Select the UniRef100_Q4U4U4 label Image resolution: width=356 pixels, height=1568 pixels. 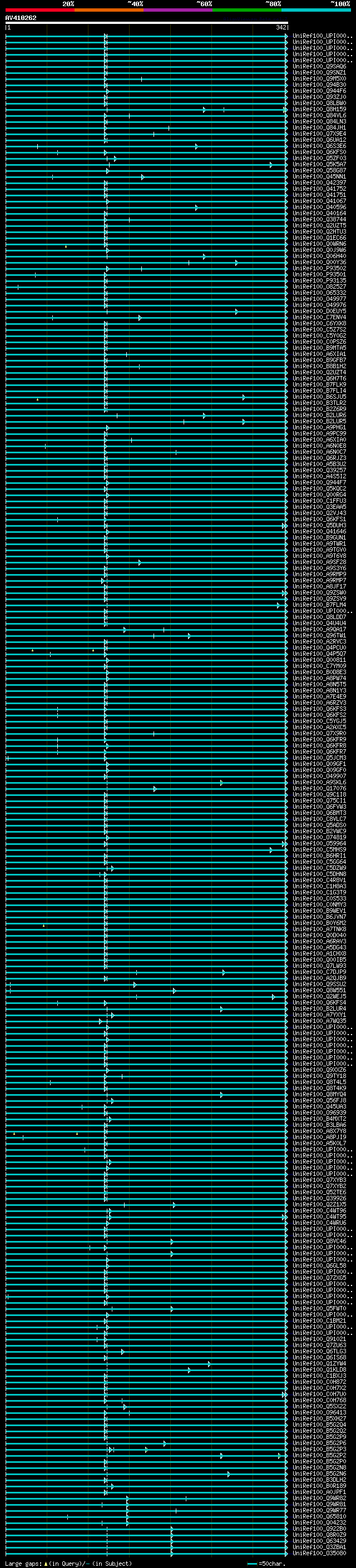[319, 624]
